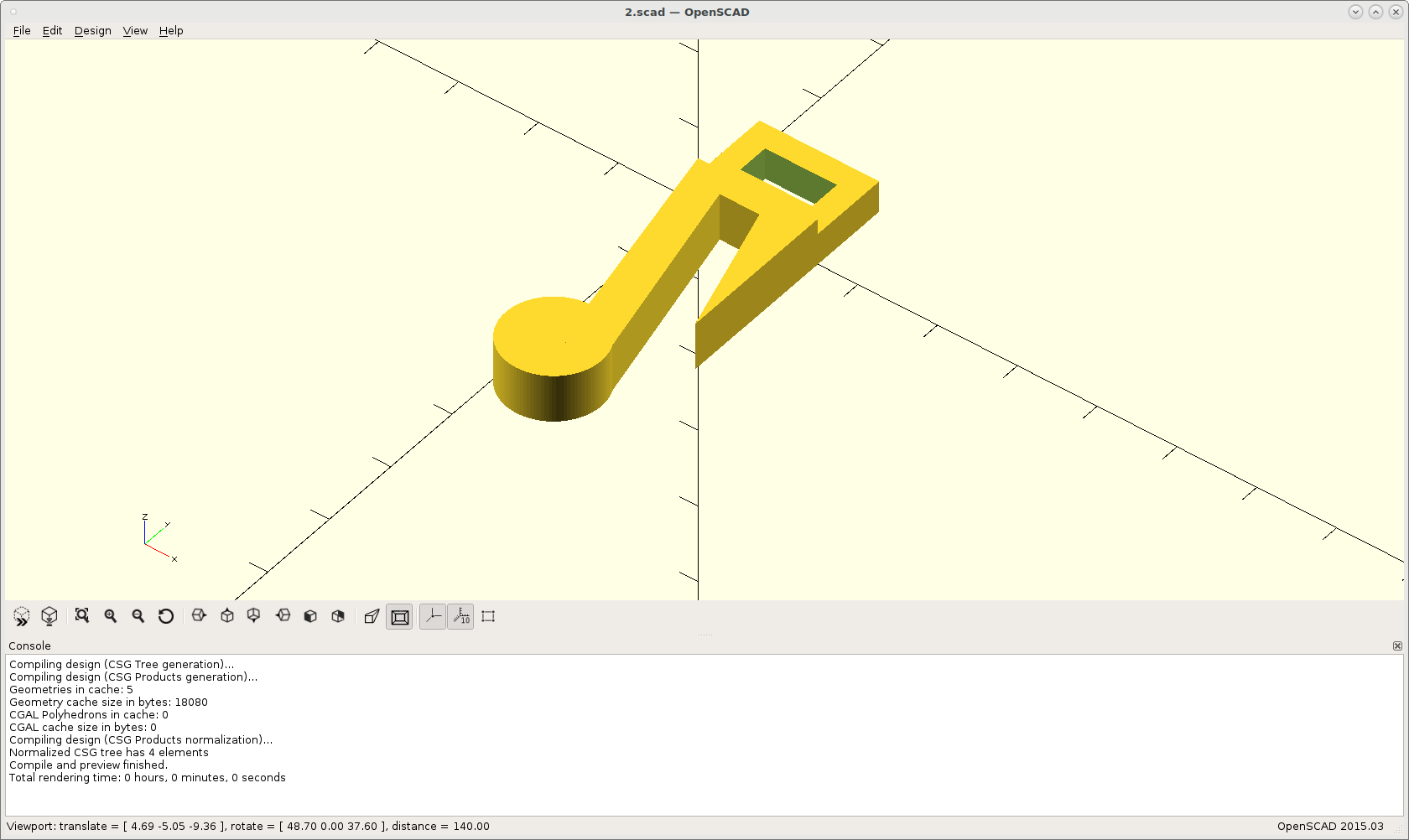Close the Console panel with its X button
Viewport: 1409px width, 840px height.
[1397, 646]
